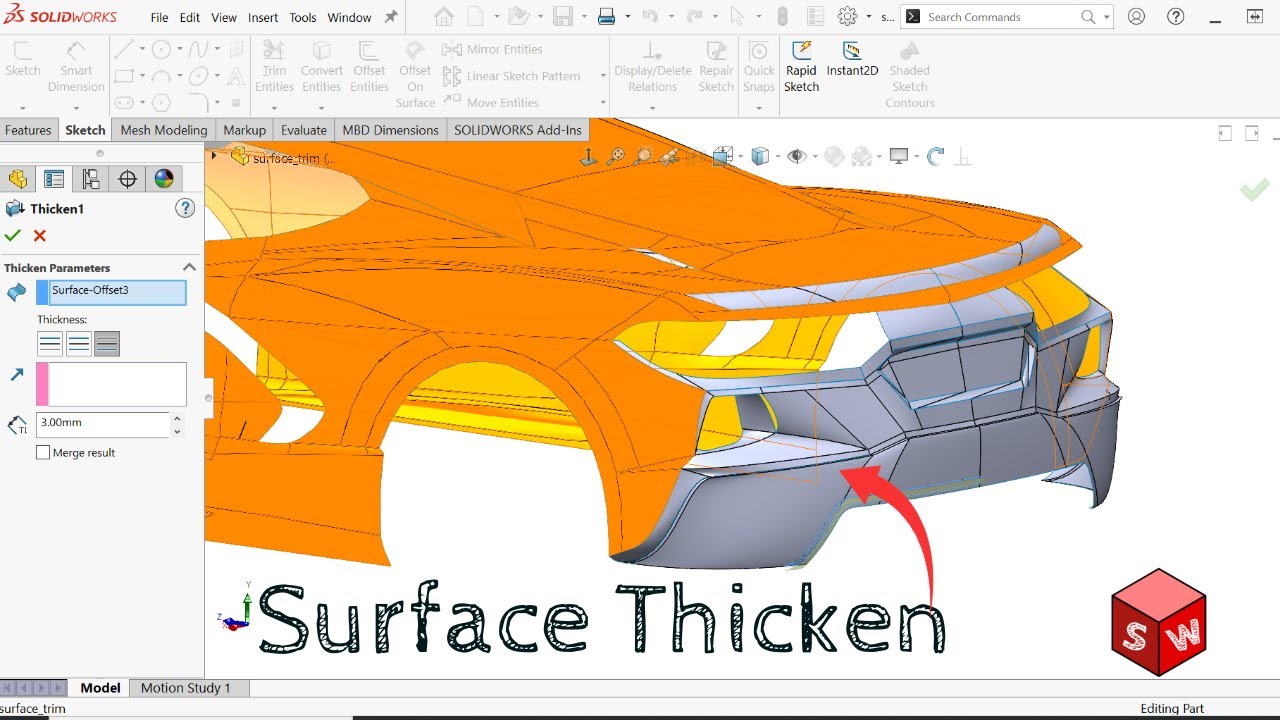
Task: Open the File menu
Action: [x=159, y=18]
